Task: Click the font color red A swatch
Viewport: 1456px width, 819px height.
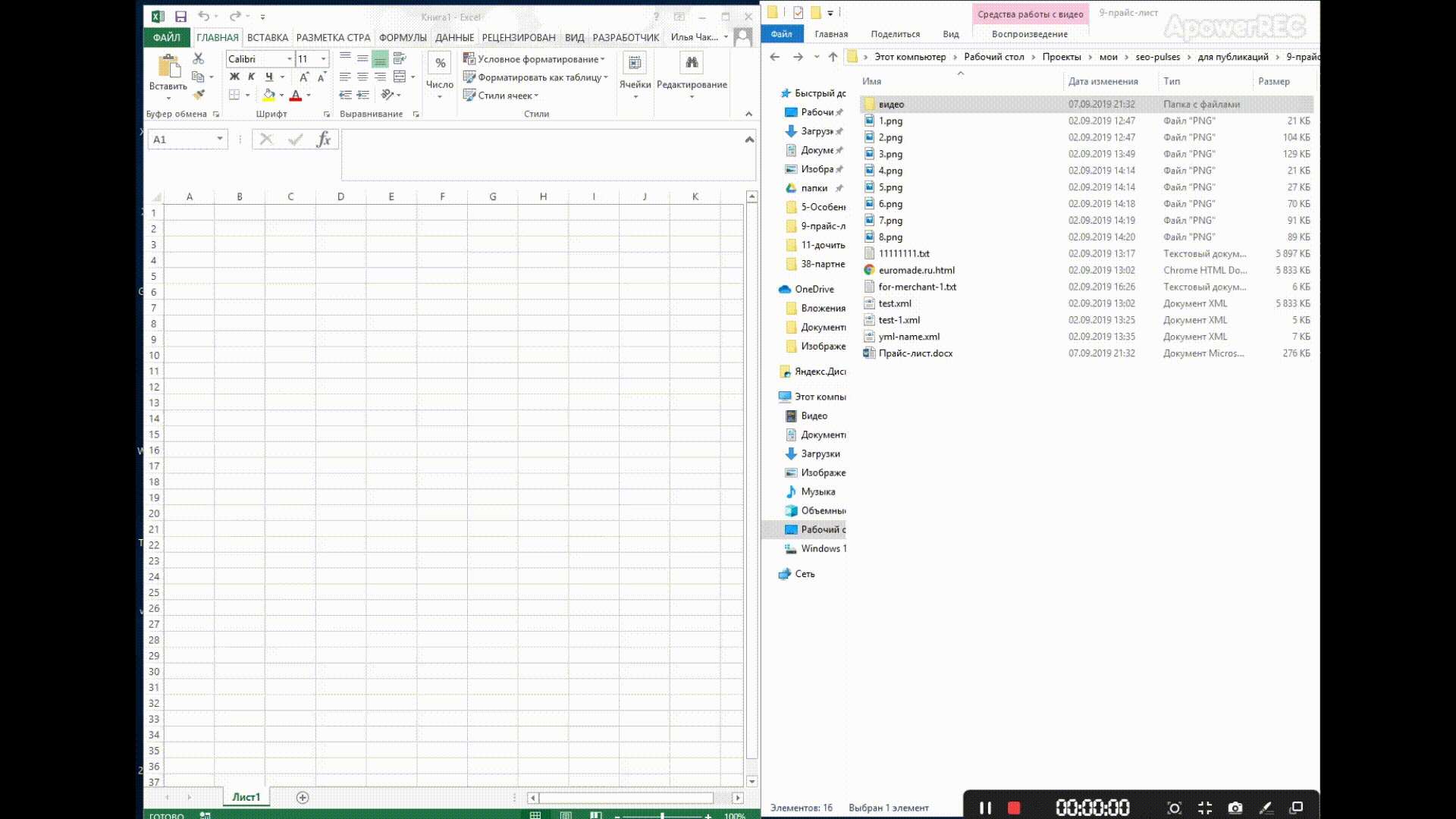Action: click(x=296, y=95)
